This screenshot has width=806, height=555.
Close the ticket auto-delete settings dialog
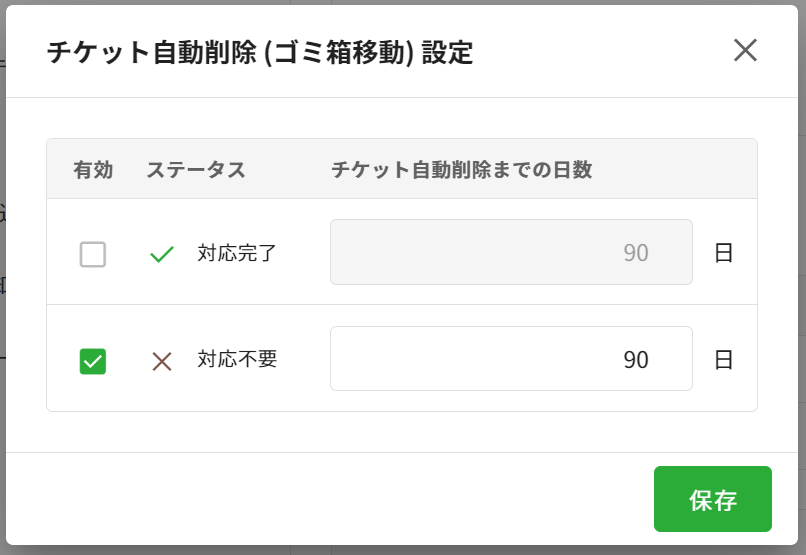pos(745,50)
